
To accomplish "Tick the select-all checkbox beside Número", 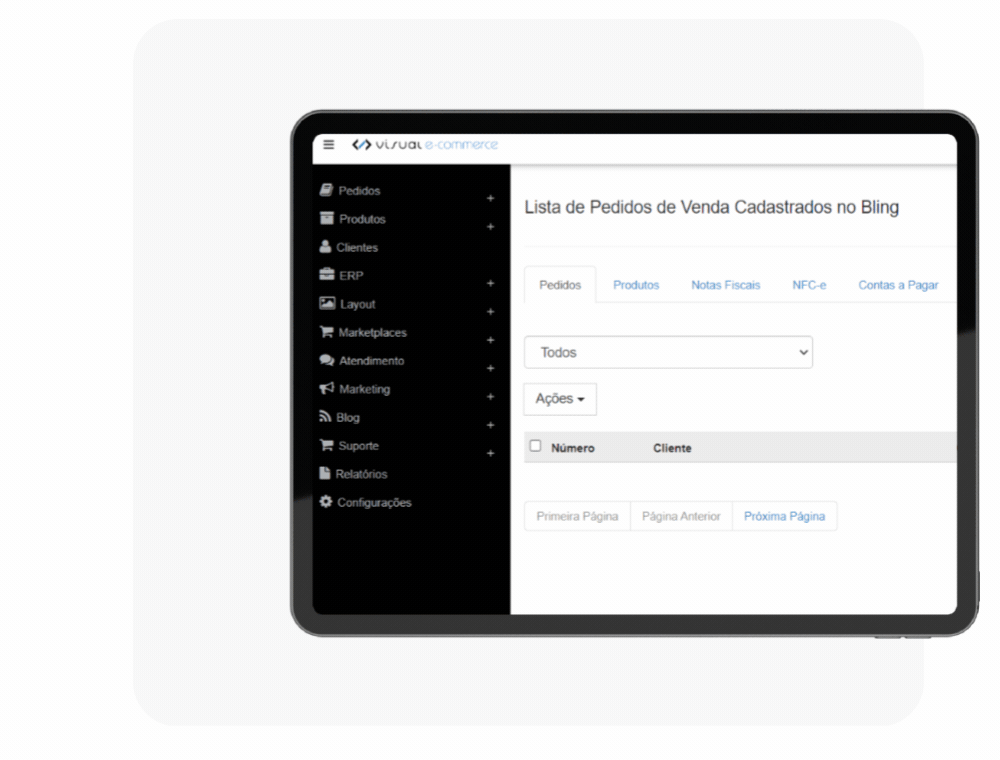I will (x=535, y=446).
